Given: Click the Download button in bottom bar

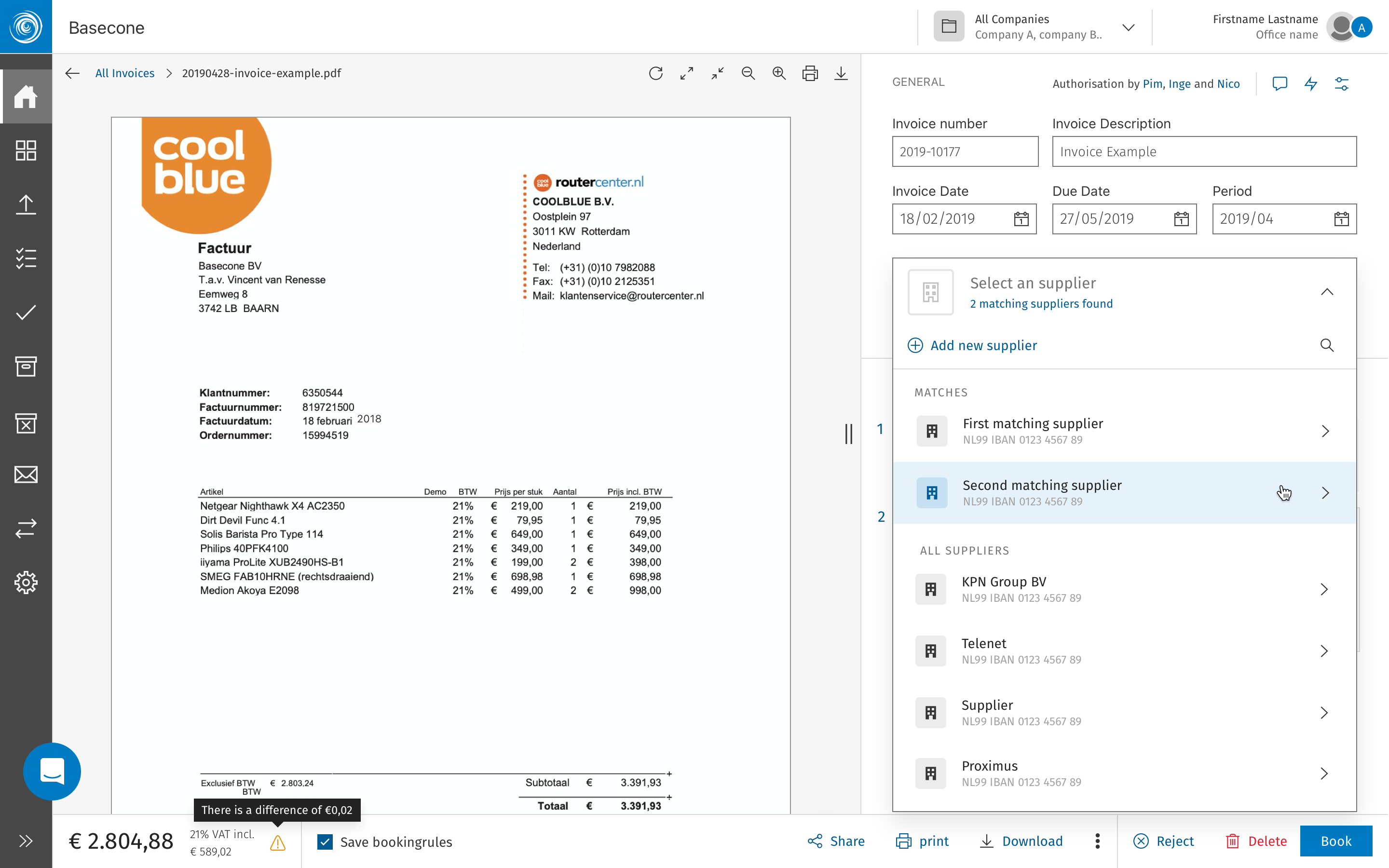Looking at the screenshot, I should click(x=1021, y=841).
